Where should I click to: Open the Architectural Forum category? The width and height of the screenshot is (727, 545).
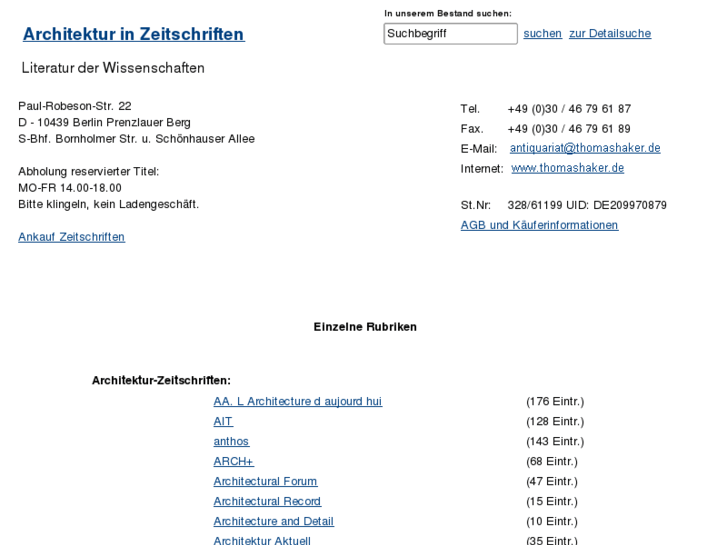265,481
